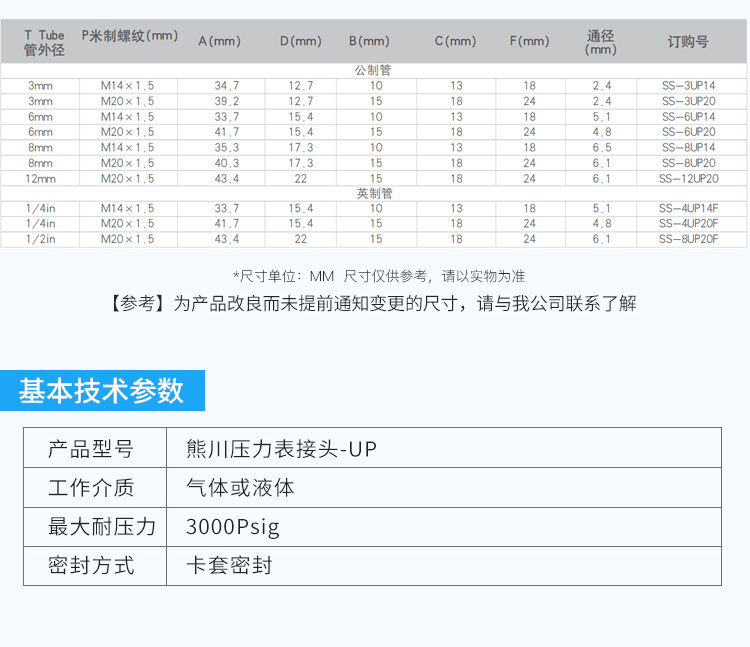Click the 通径(mm) column header
The height and width of the screenshot is (647, 750).
pos(601,43)
